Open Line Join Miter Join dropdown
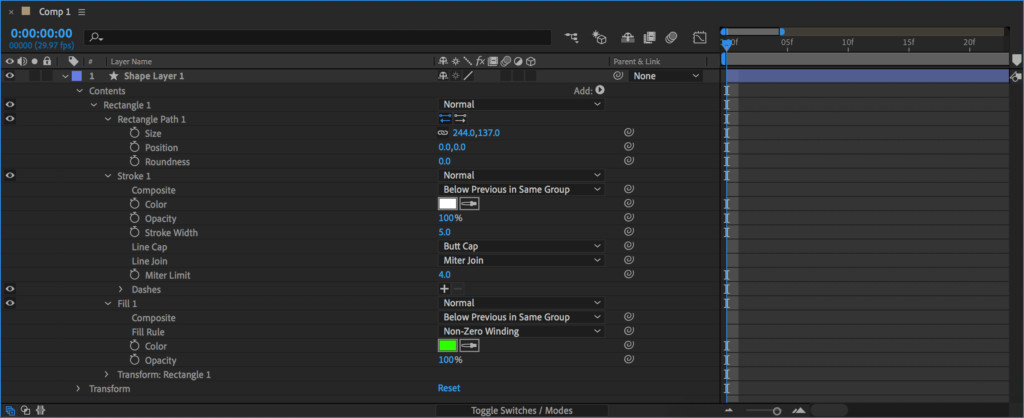This screenshot has height=418, width=1024. pyautogui.click(x=520, y=261)
